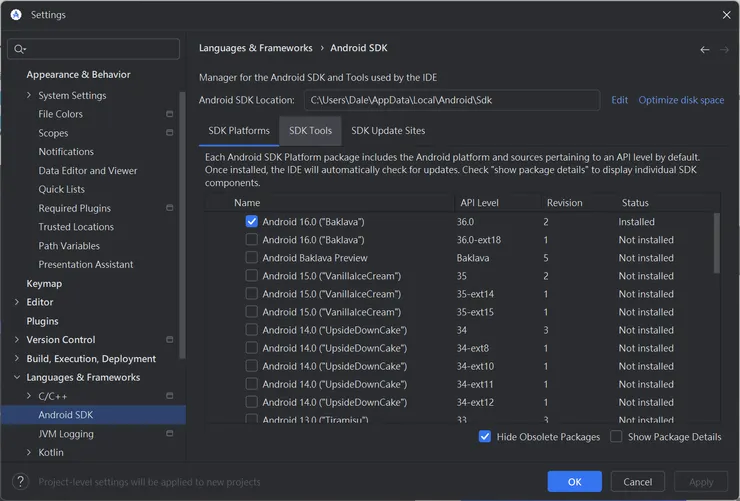Click project-level icon beside Required Plugins

click(170, 208)
